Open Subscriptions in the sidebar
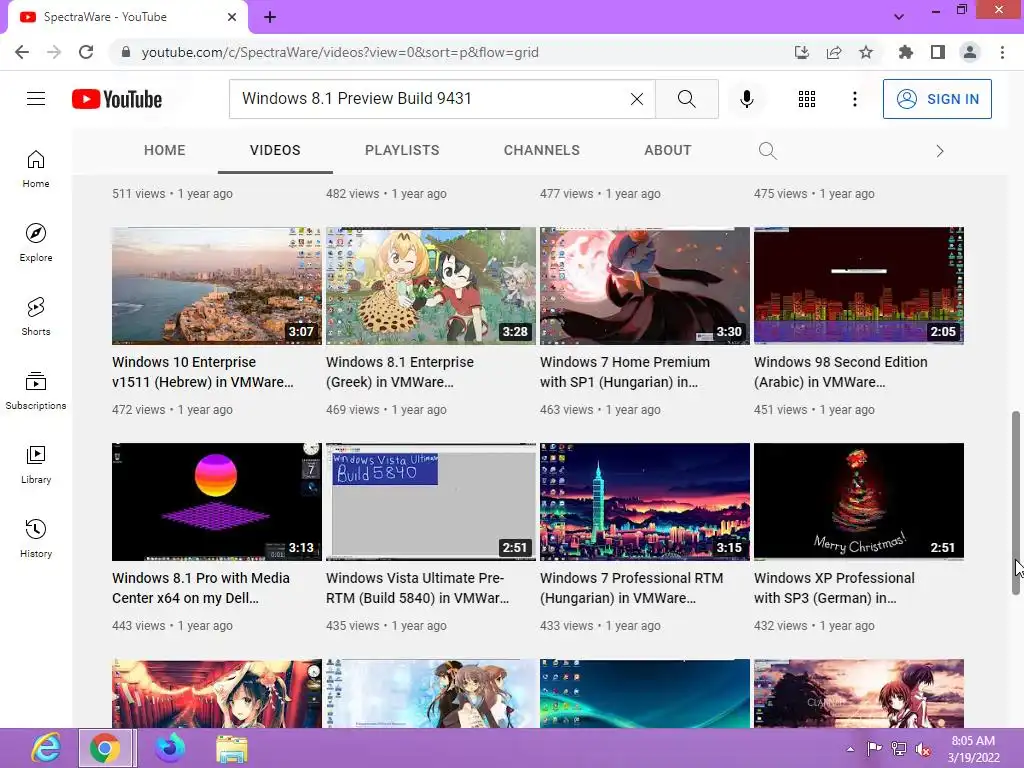 (x=36, y=391)
